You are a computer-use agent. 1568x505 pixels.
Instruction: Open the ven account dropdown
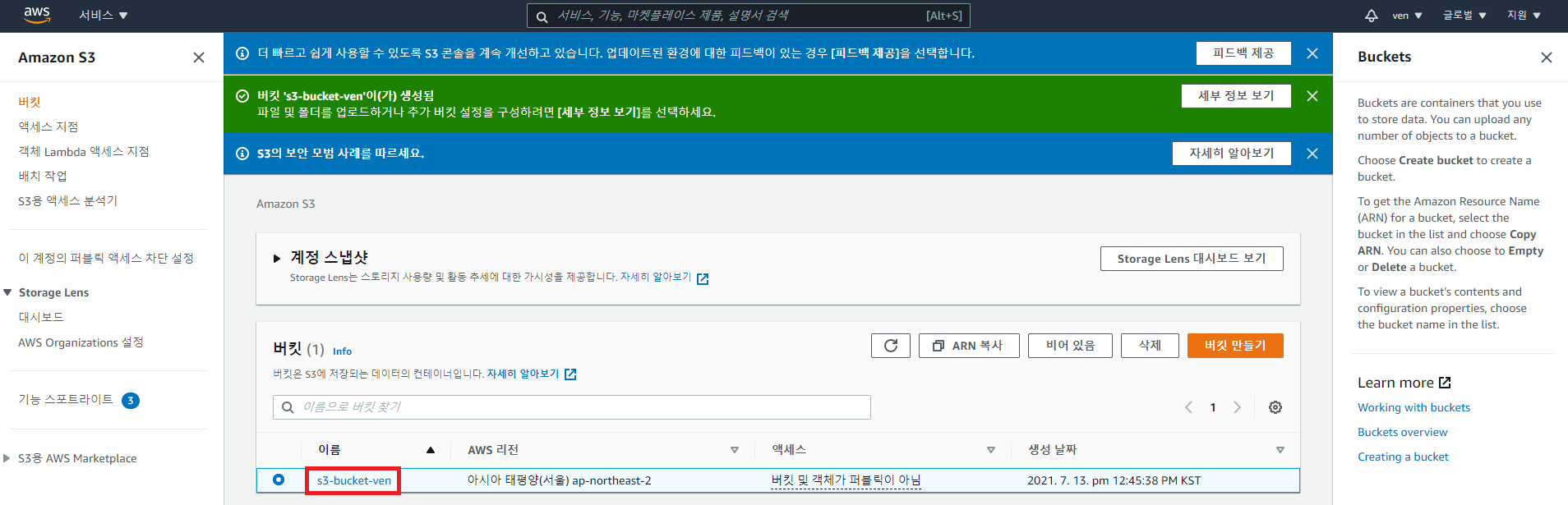point(1408,16)
